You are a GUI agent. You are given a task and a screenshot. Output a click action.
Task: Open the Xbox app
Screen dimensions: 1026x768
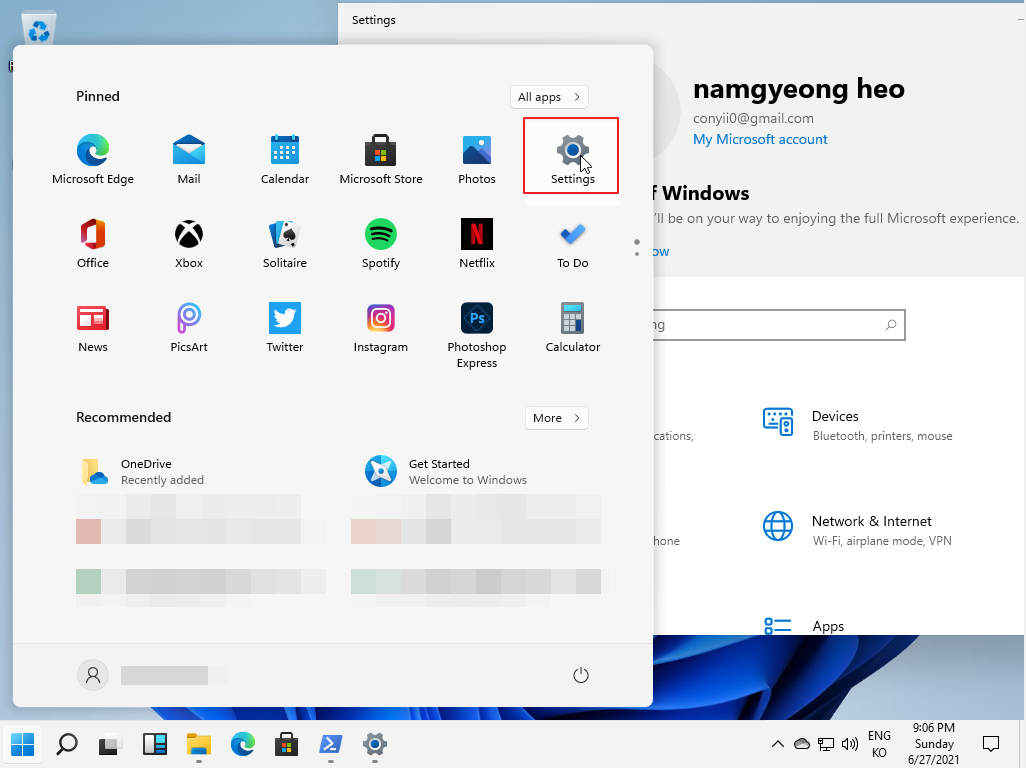[x=188, y=243]
